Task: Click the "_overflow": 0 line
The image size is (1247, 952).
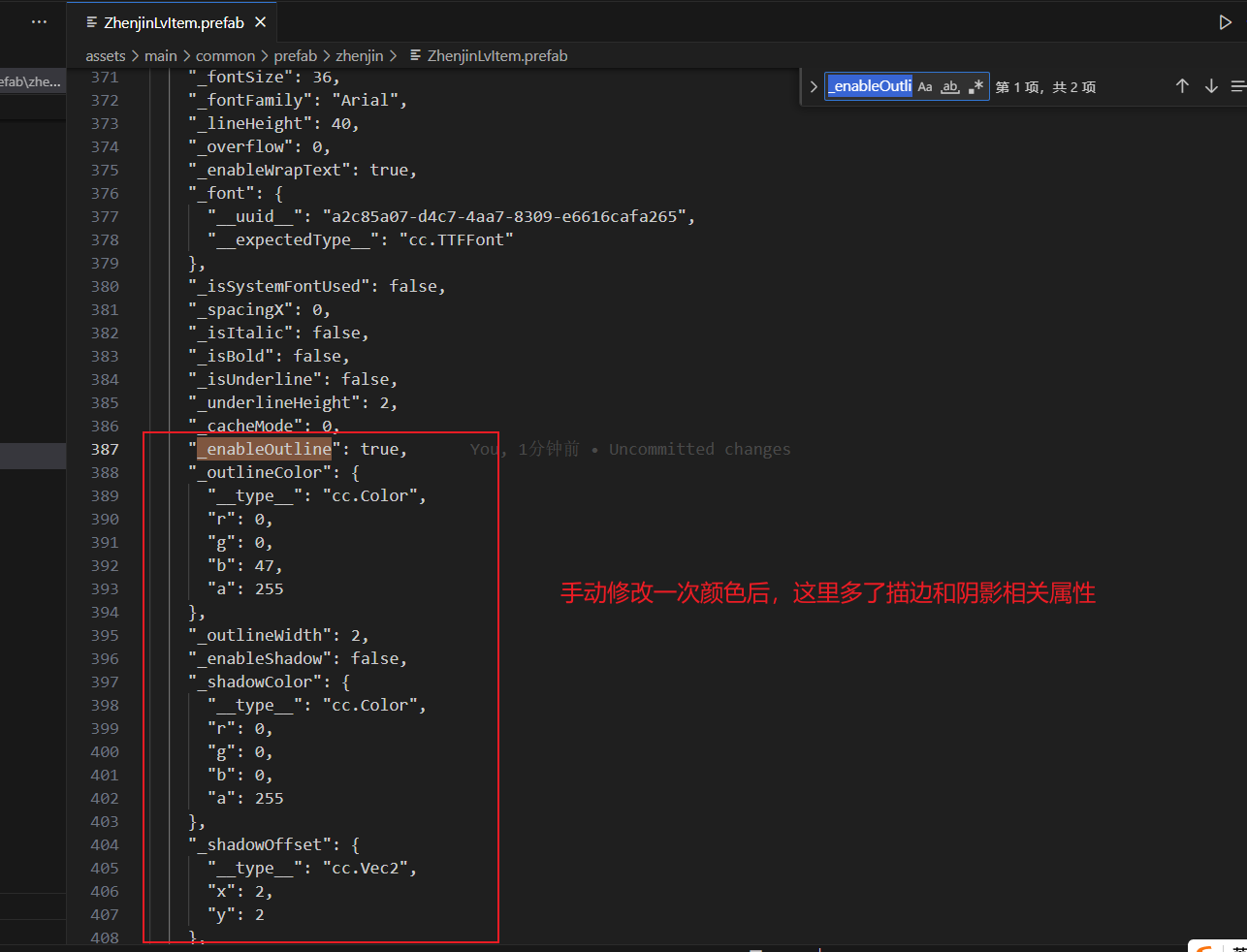Action: point(259,146)
